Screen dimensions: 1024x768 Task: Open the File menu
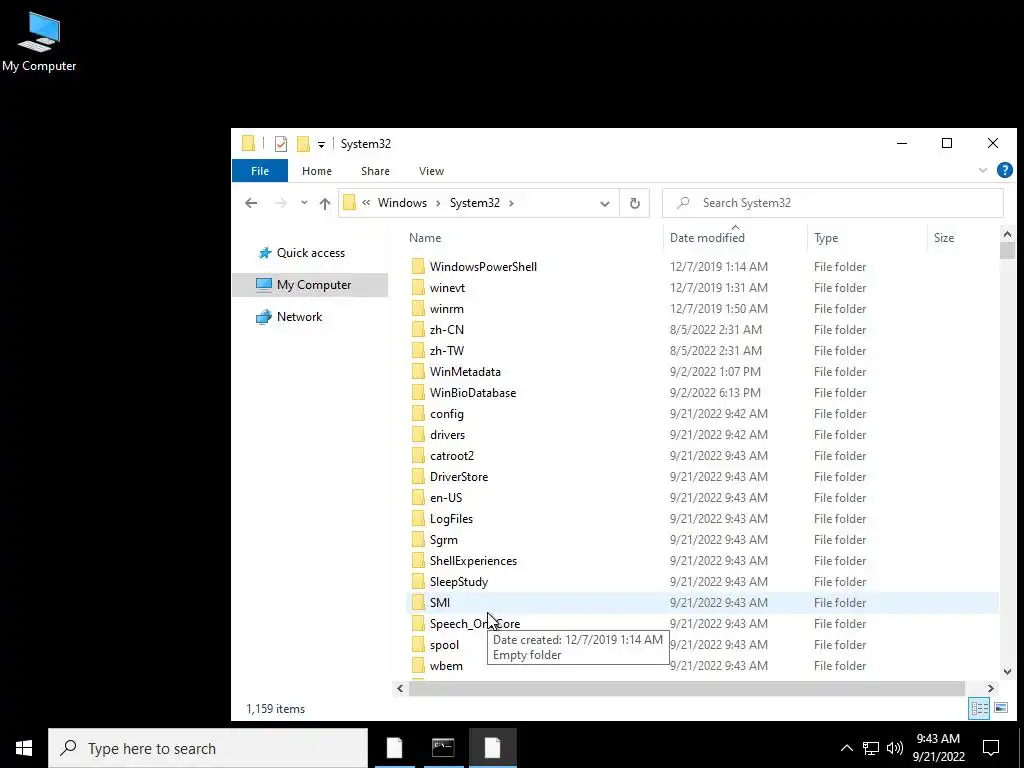click(x=260, y=171)
